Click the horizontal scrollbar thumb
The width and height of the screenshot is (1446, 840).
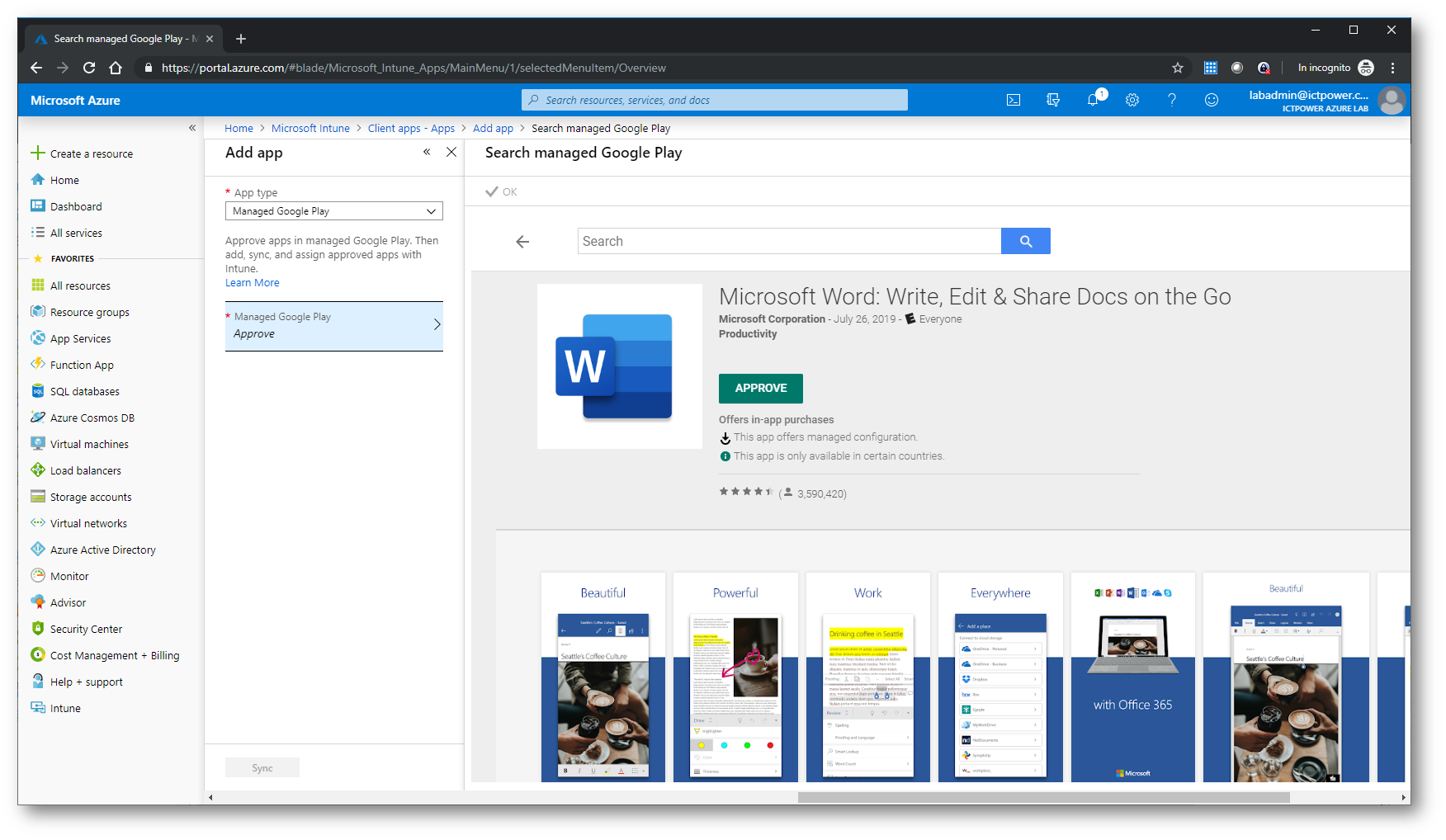(1044, 797)
